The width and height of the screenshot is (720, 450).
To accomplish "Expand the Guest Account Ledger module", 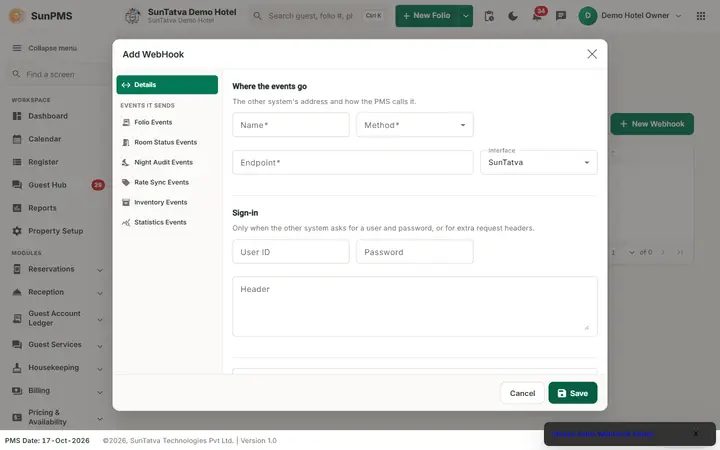I will [100, 320].
